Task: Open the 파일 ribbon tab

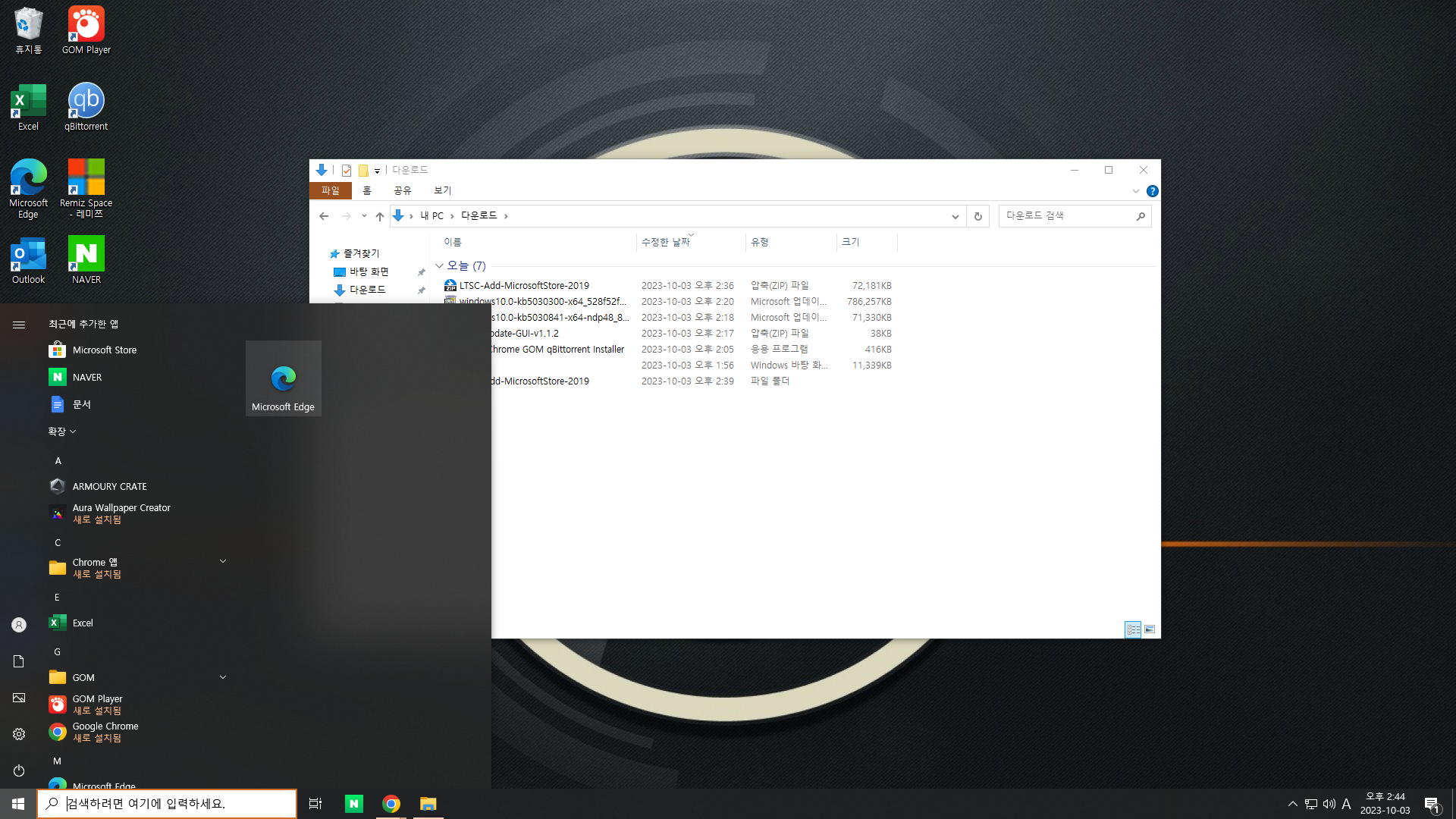Action: pyautogui.click(x=331, y=190)
